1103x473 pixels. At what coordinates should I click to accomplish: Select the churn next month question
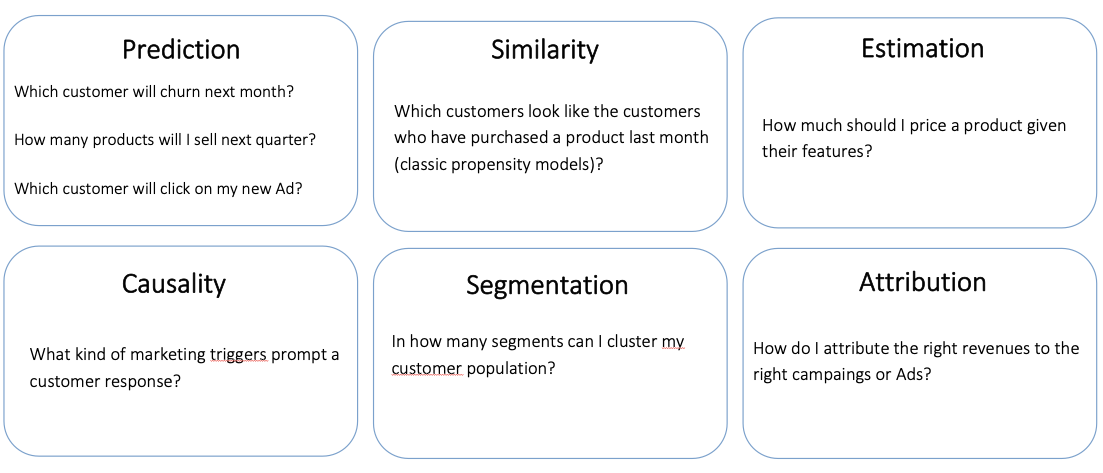pos(154,91)
